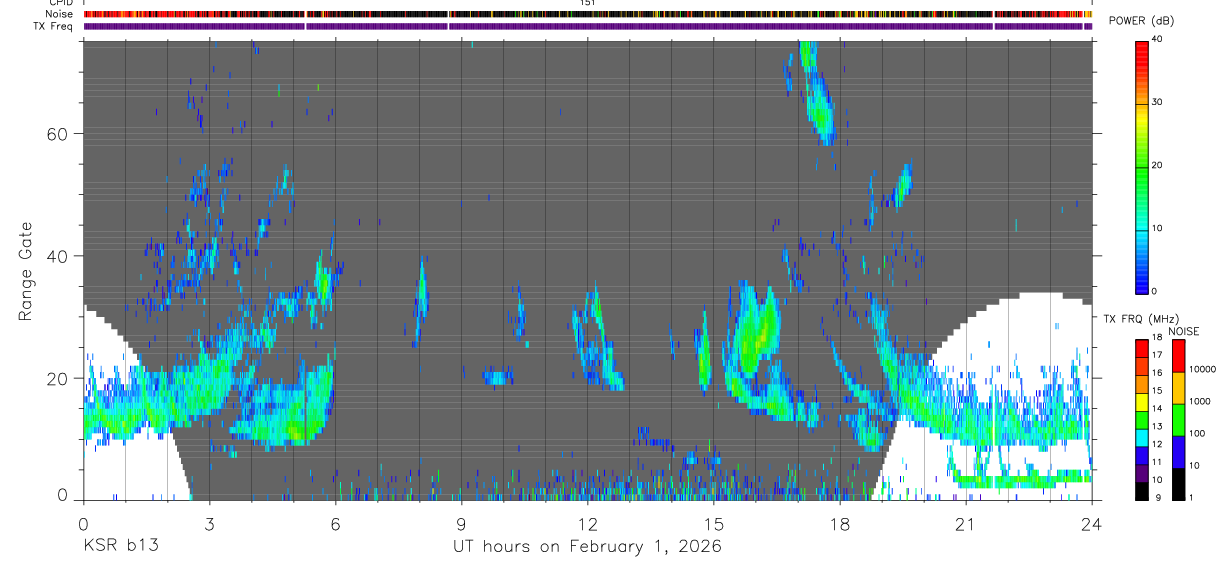The width and height of the screenshot is (1228, 567).
Task: Click the 10000 label on NOISE scale
Action: click(x=1204, y=370)
